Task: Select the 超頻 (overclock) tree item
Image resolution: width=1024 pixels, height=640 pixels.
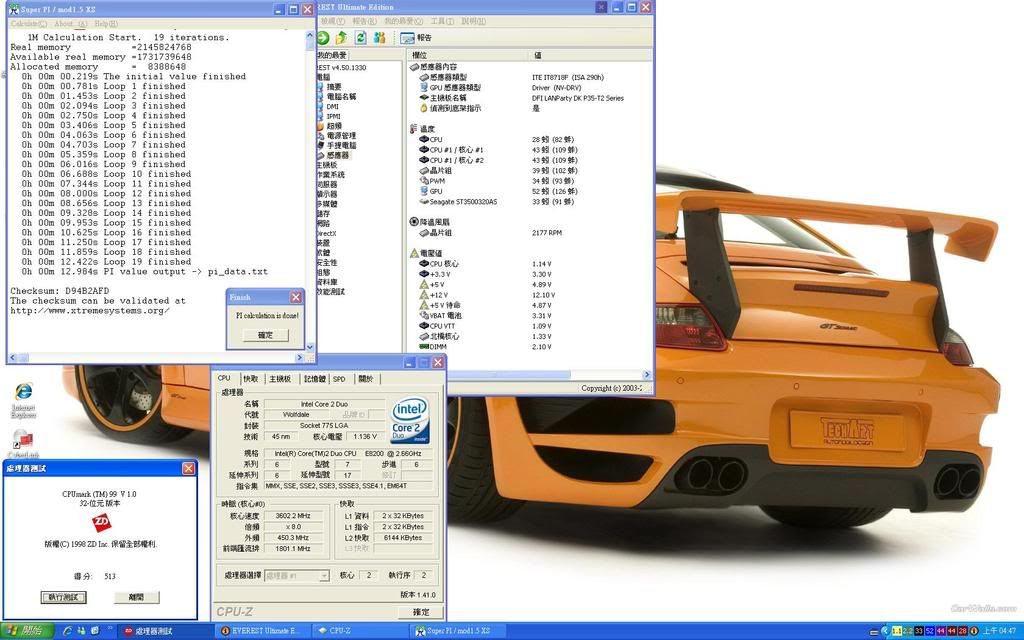Action: click(x=333, y=126)
